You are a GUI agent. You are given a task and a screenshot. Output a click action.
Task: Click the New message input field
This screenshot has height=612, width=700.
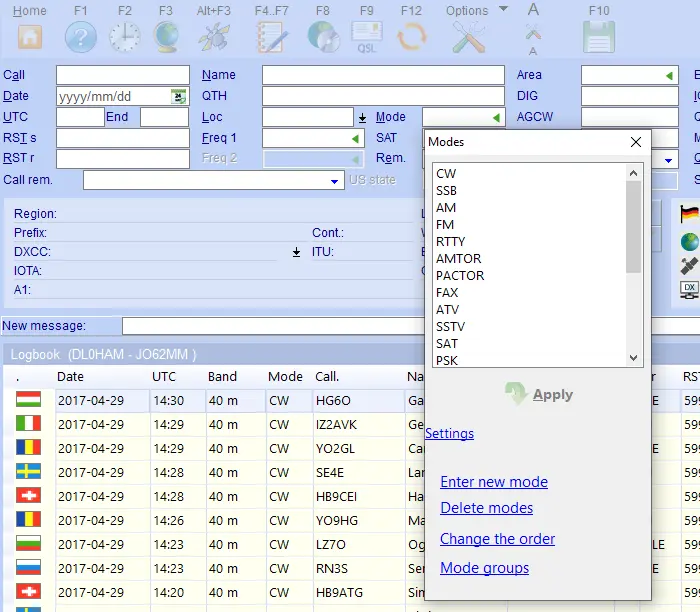(x=273, y=326)
